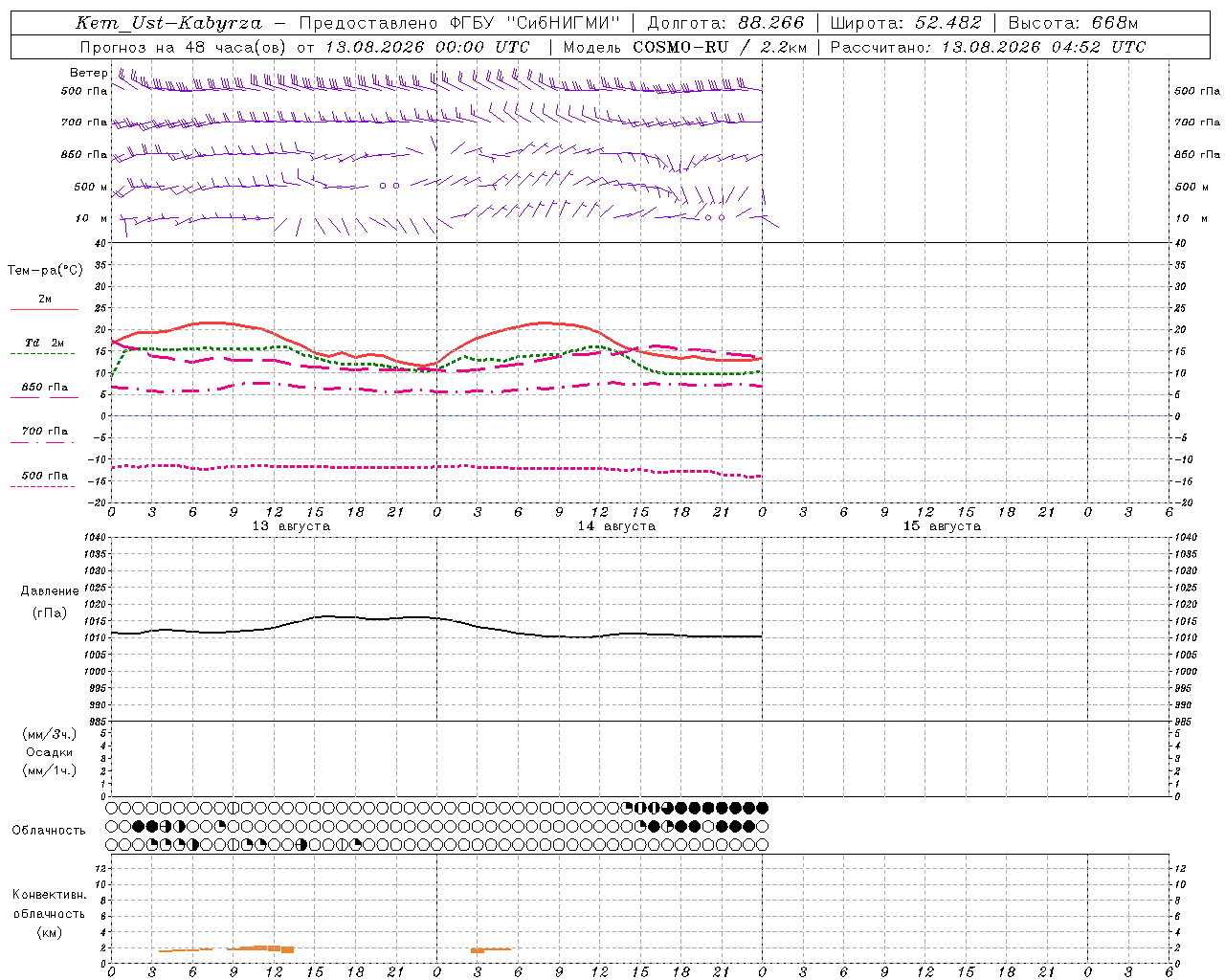
Task: Click the orange convective bar on 14 августа
Action: pos(491,949)
